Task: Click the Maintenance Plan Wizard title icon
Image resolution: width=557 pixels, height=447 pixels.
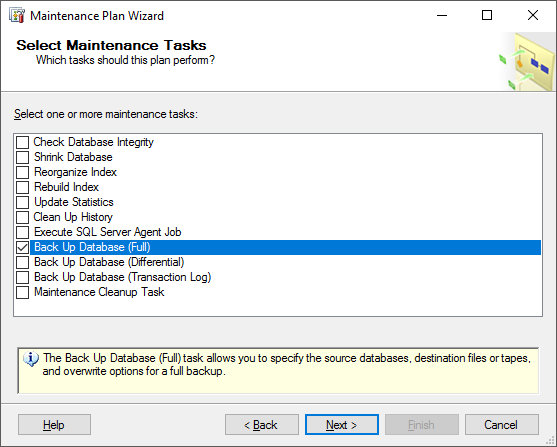Action: 17,16
